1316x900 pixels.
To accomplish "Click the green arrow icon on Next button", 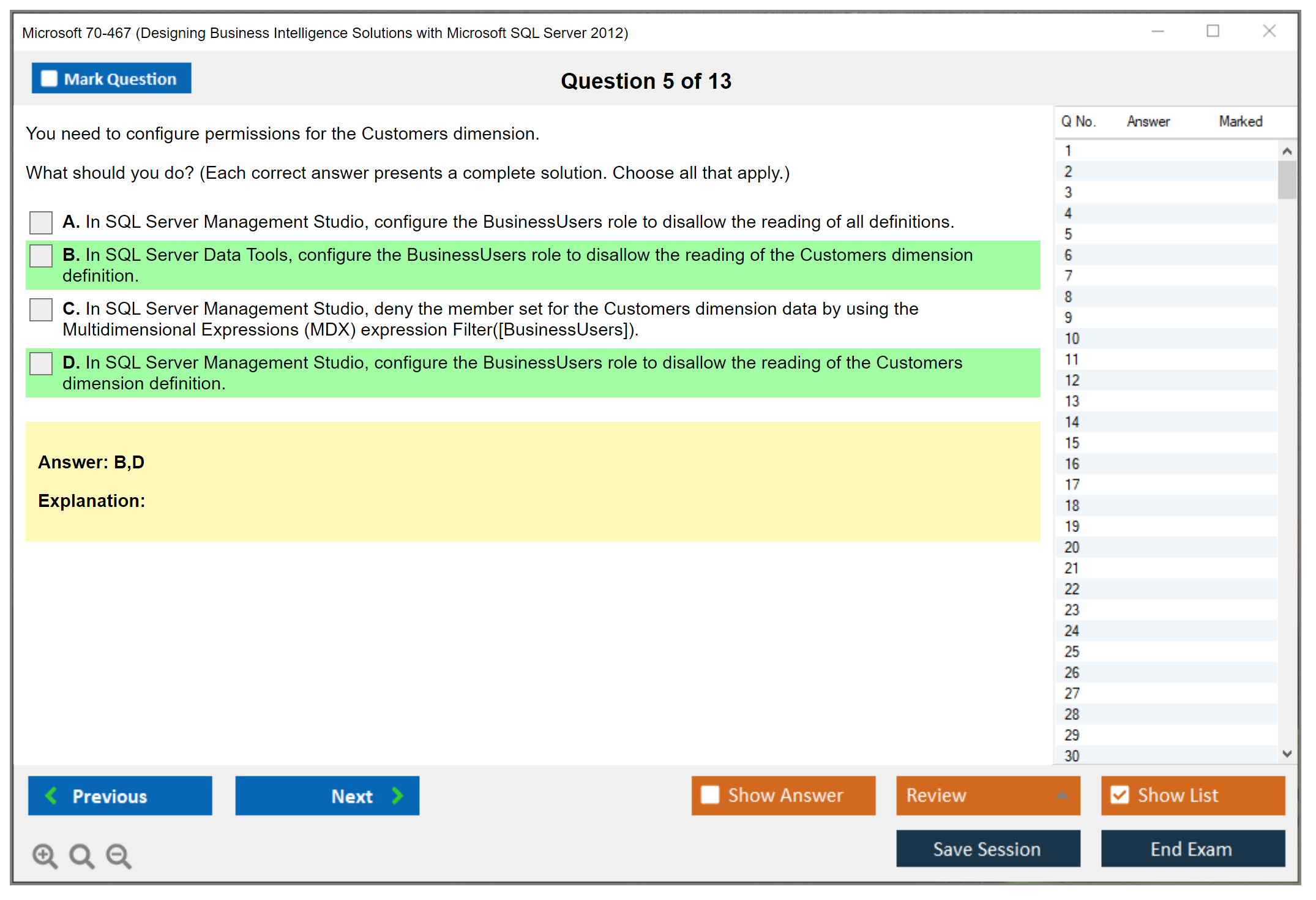I will pos(397,796).
